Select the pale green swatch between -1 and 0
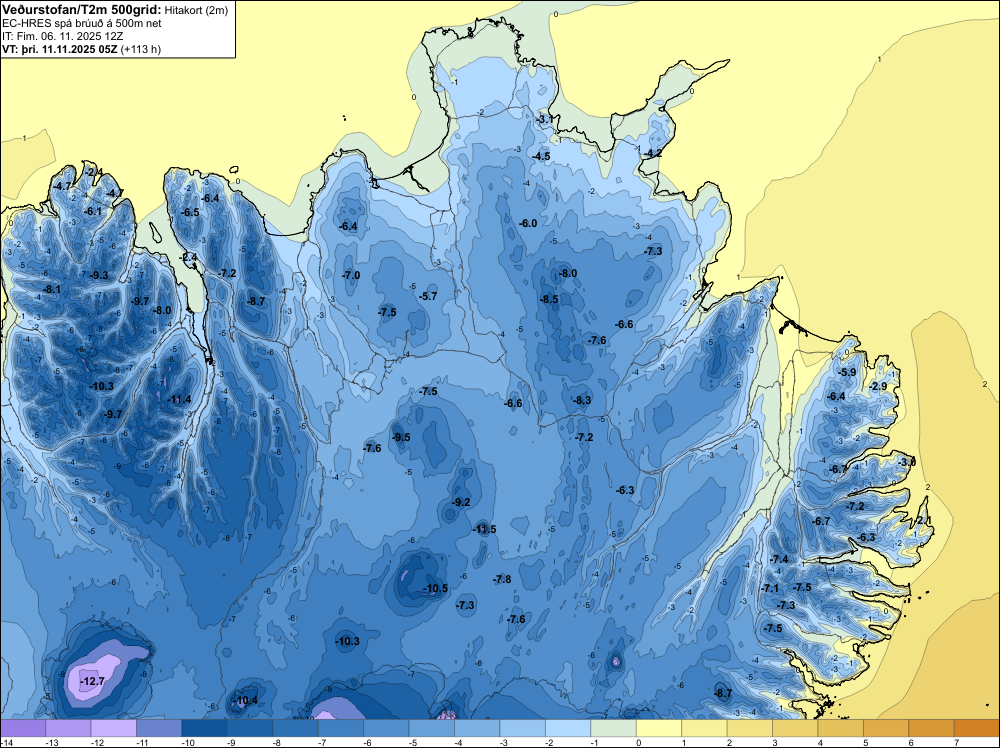 (x=614, y=728)
